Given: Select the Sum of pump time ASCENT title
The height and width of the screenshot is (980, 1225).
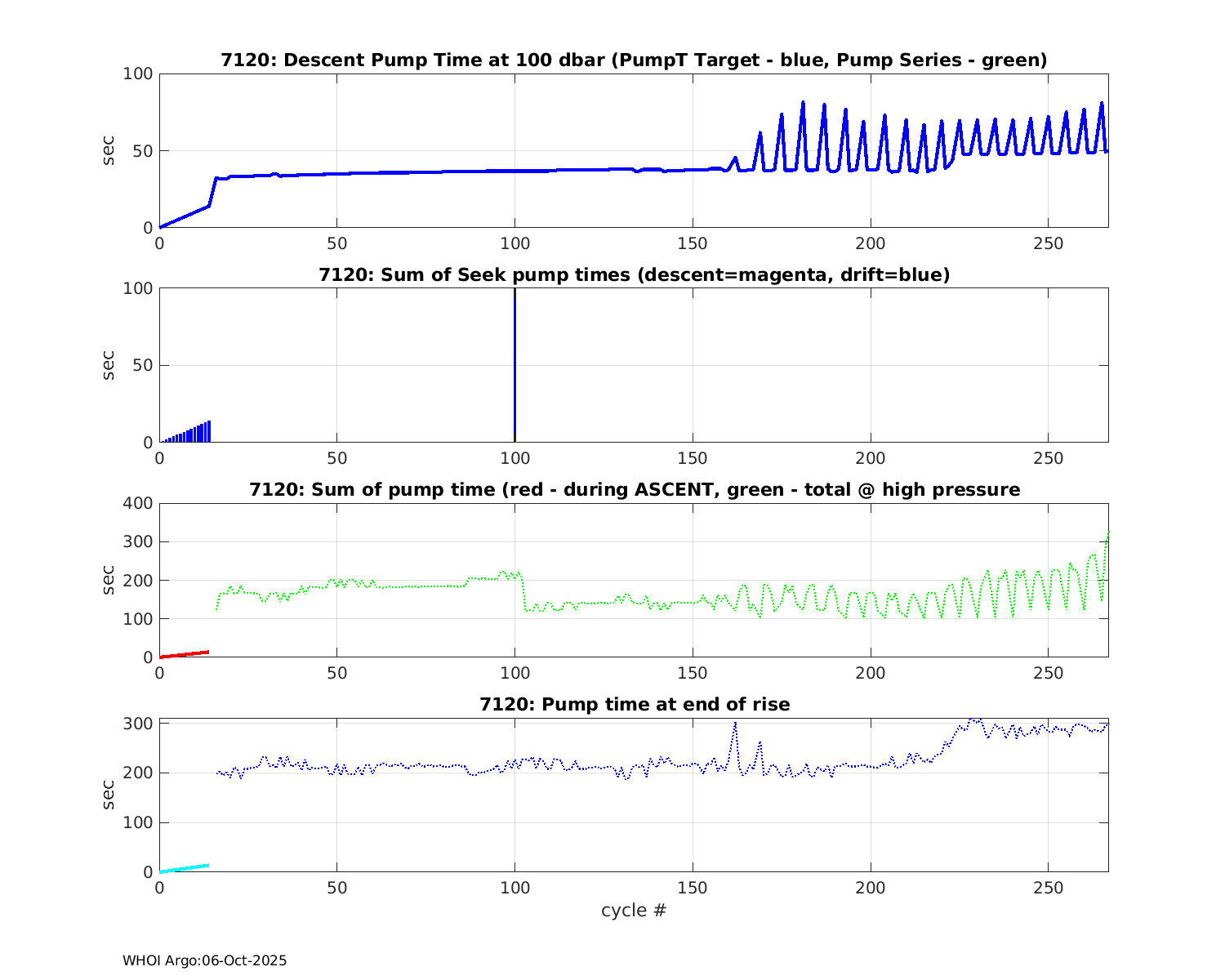Looking at the screenshot, I should (x=634, y=489).
